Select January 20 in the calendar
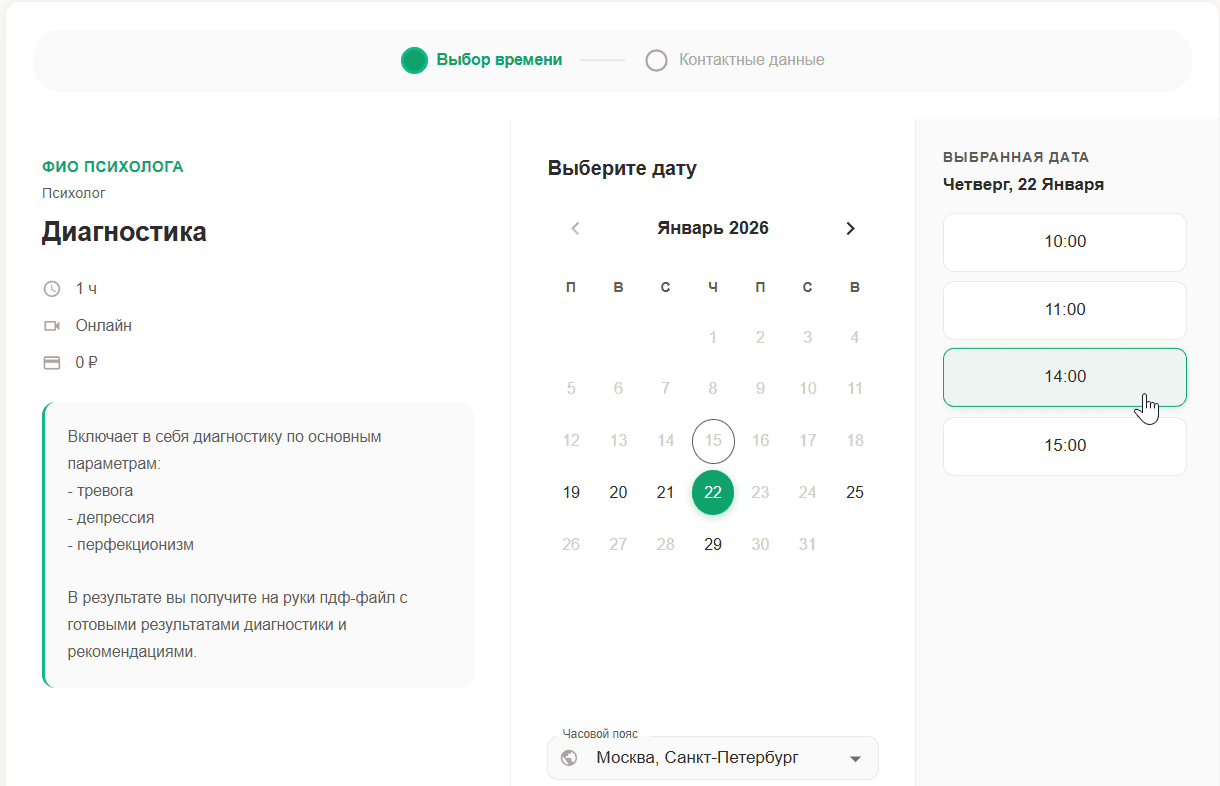 click(618, 492)
